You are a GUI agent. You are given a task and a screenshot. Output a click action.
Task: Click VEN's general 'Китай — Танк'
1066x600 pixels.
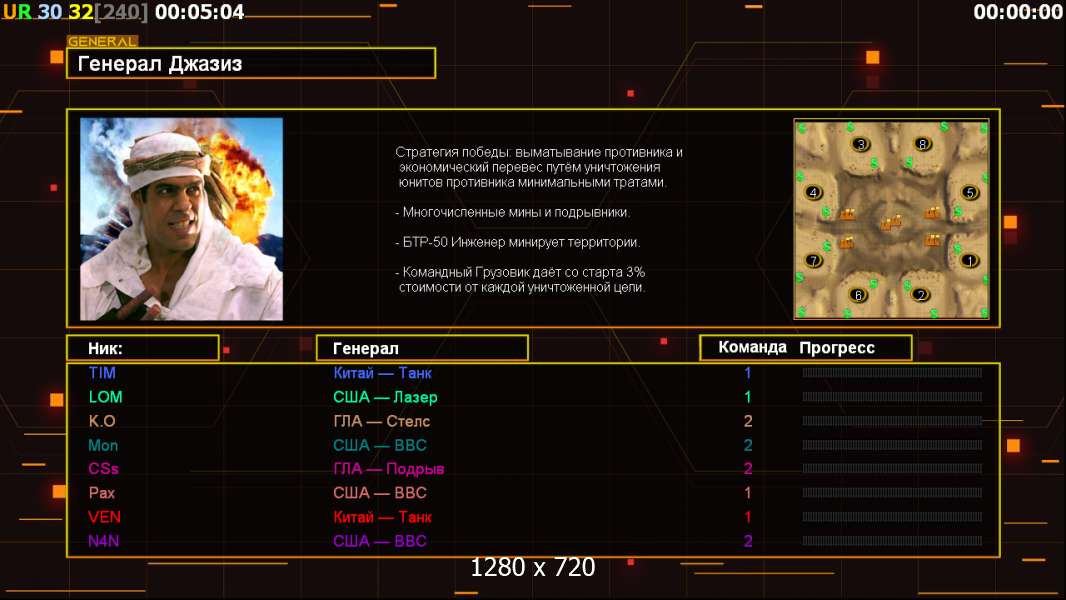[382, 517]
